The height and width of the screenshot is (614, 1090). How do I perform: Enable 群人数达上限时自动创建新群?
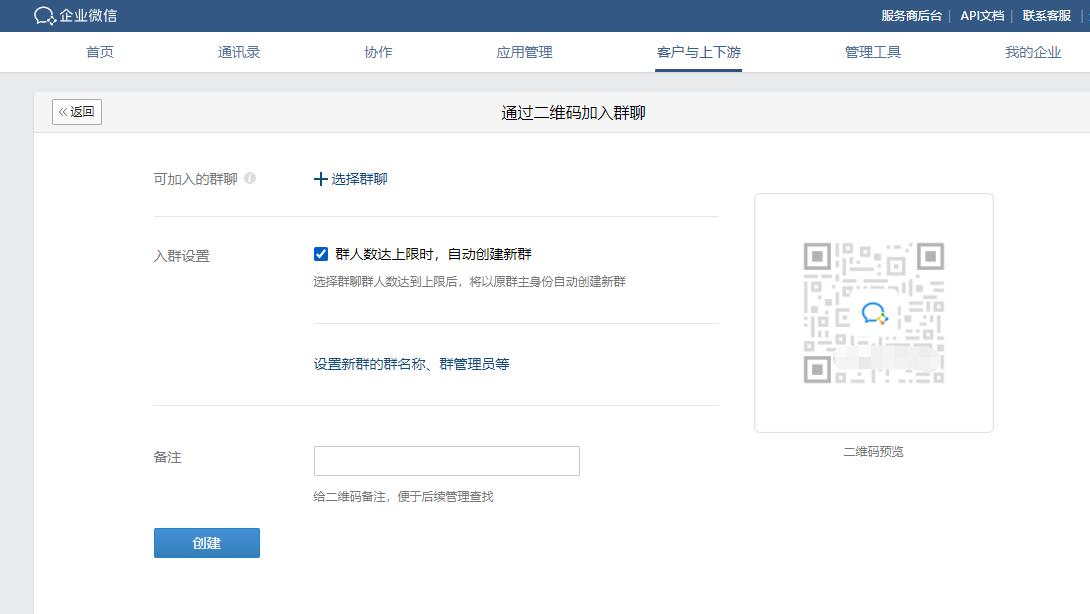[320, 253]
